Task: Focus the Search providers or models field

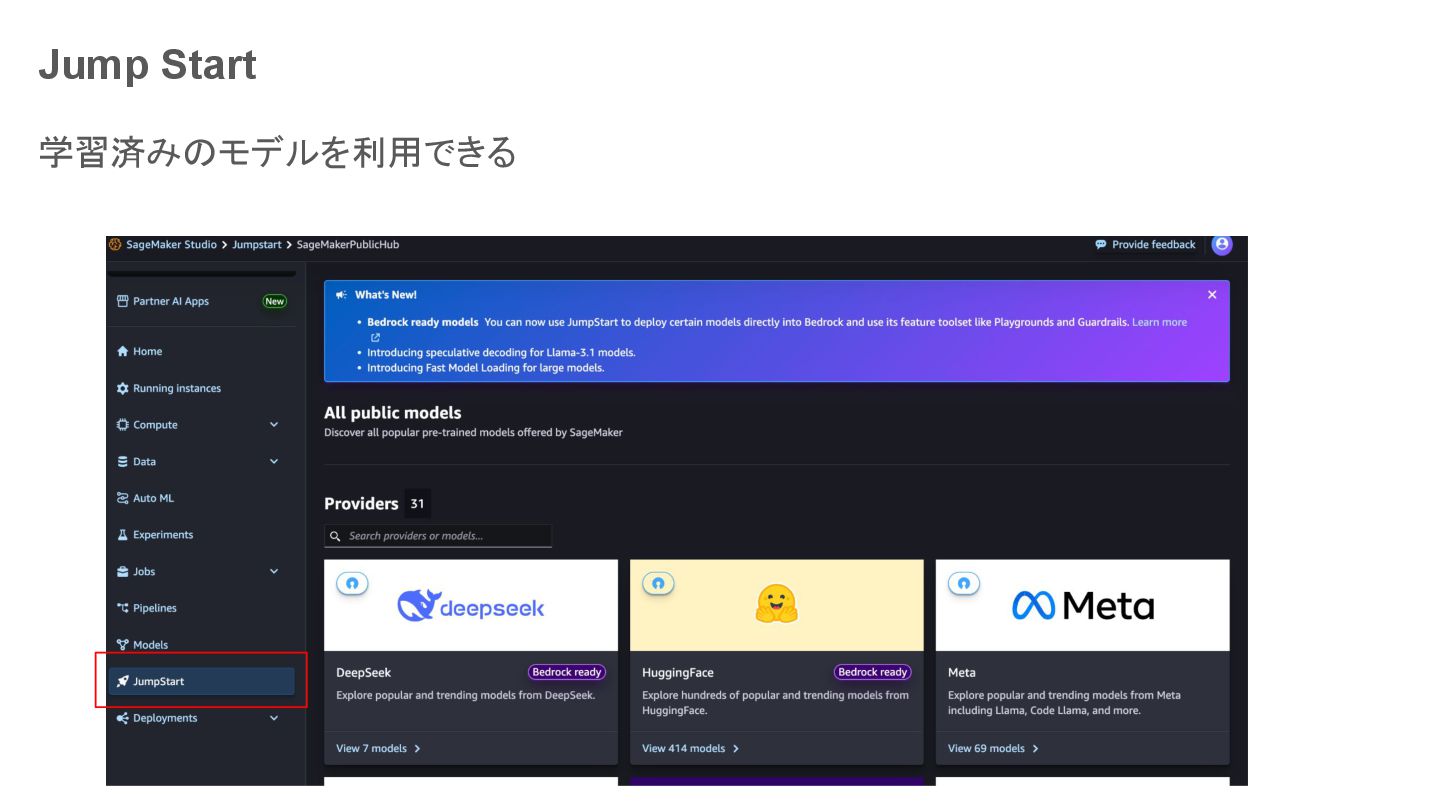Action: pyautogui.click(x=438, y=536)
